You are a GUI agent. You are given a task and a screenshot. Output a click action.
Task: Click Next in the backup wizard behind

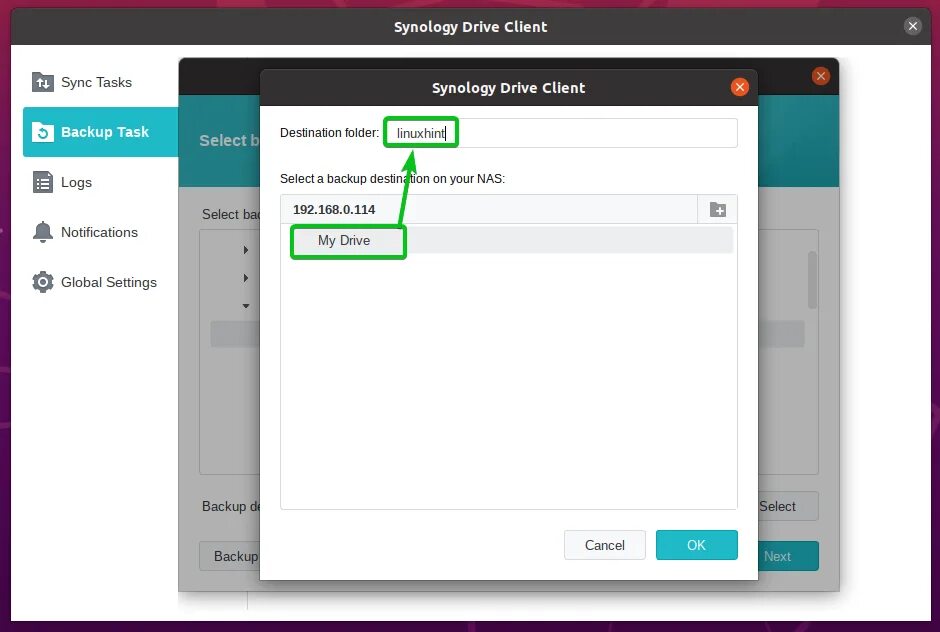788,556
